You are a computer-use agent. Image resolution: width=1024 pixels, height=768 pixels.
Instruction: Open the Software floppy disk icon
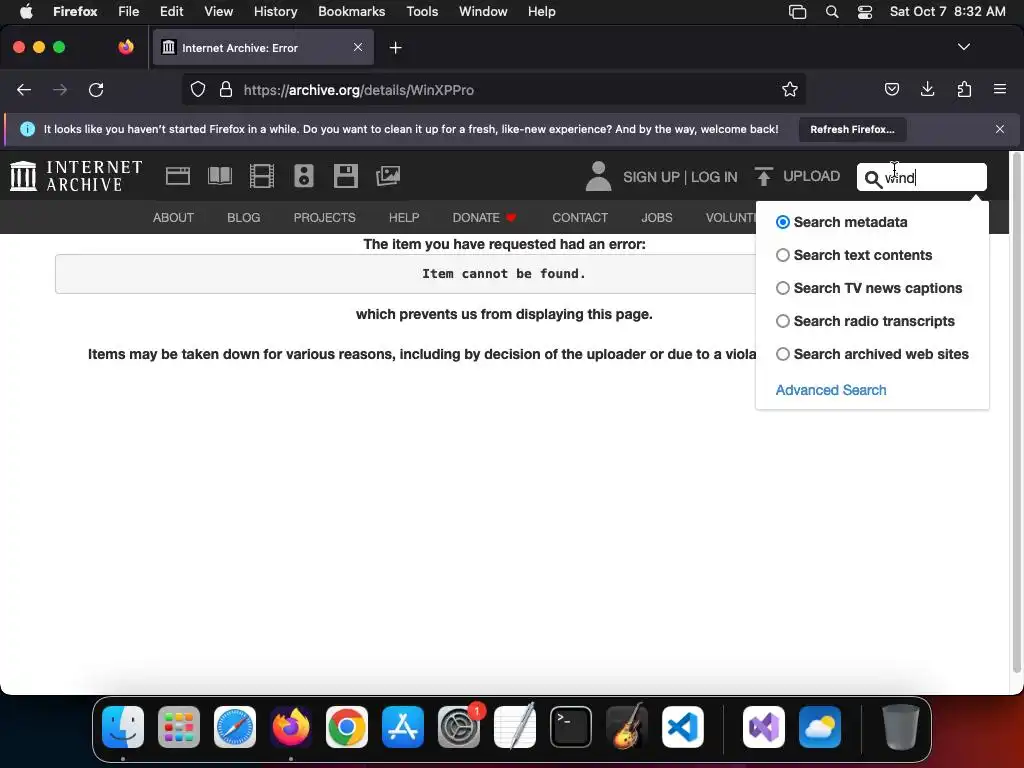pos(345,176)
